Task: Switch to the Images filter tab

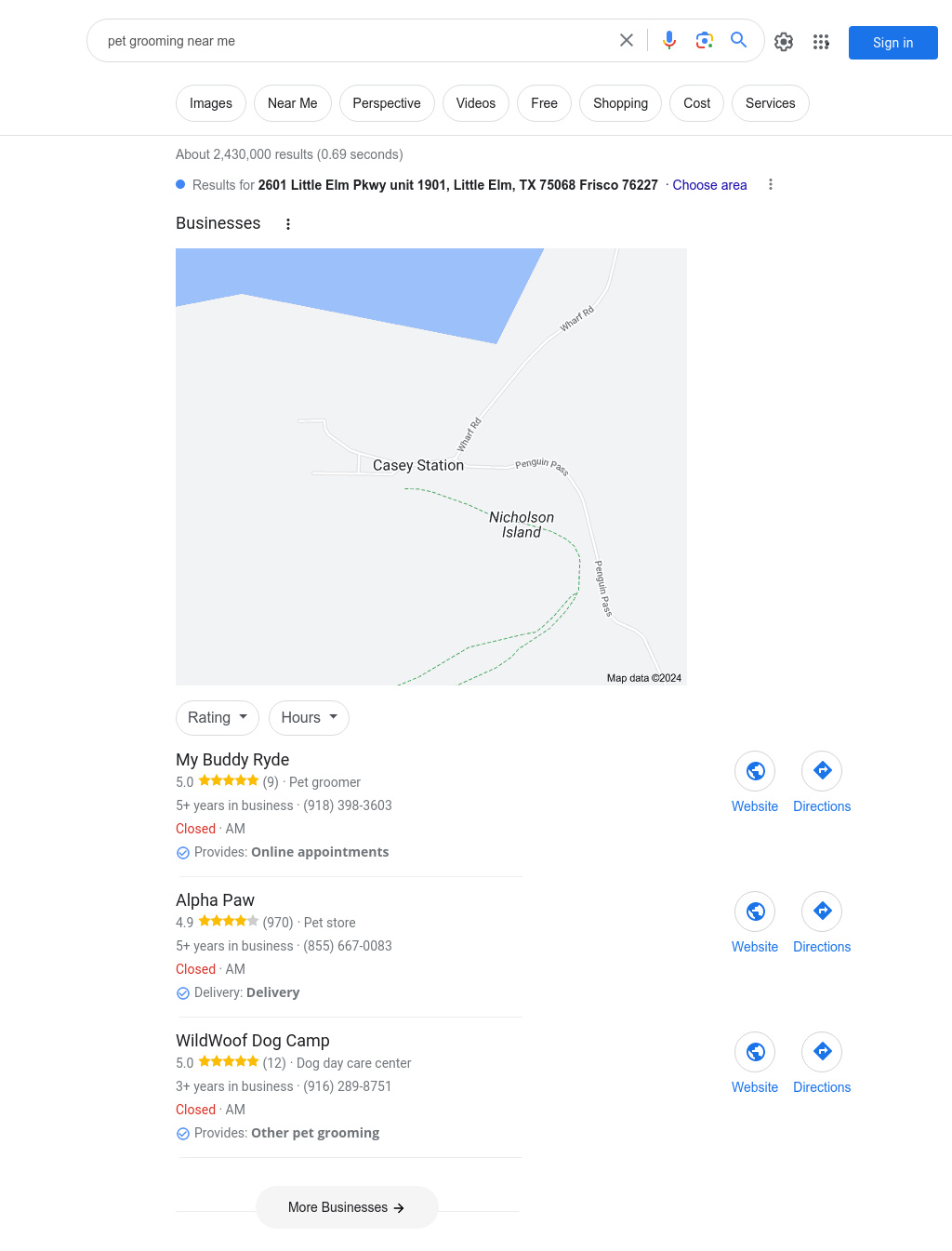Action: pos(211,103)
